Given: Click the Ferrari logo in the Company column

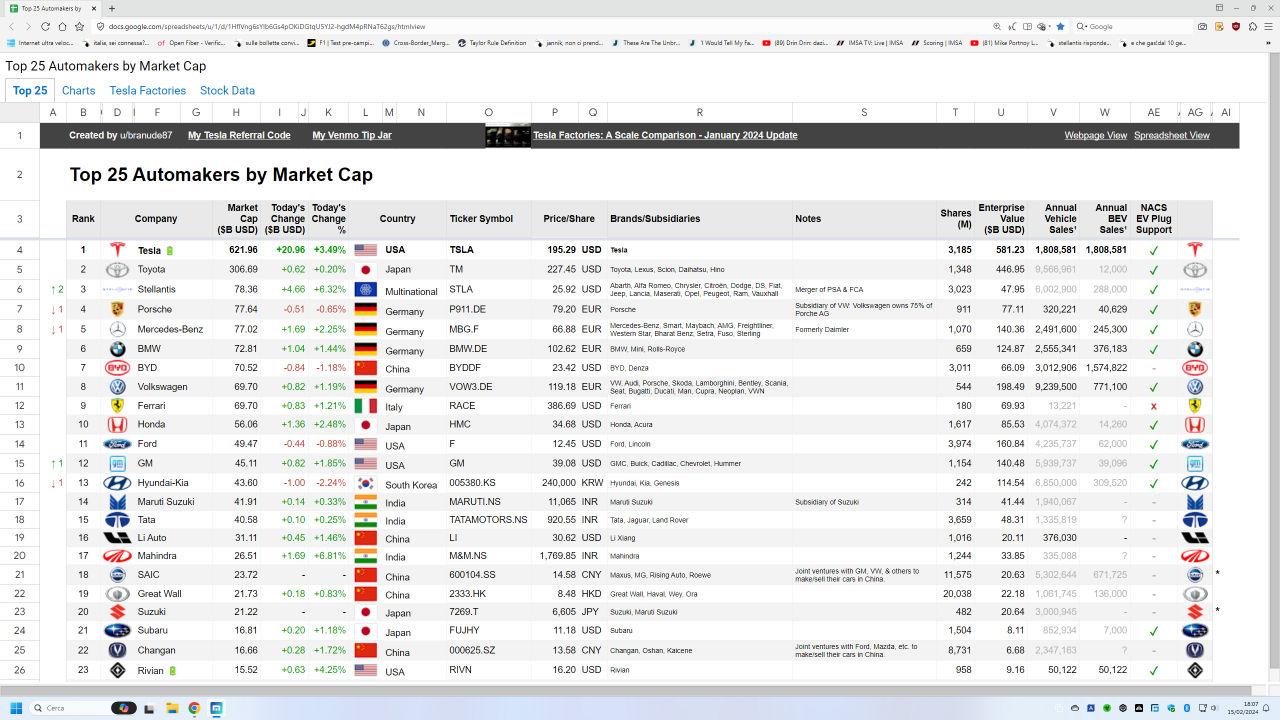Looking at the screenshot, I should click(118, 406).
